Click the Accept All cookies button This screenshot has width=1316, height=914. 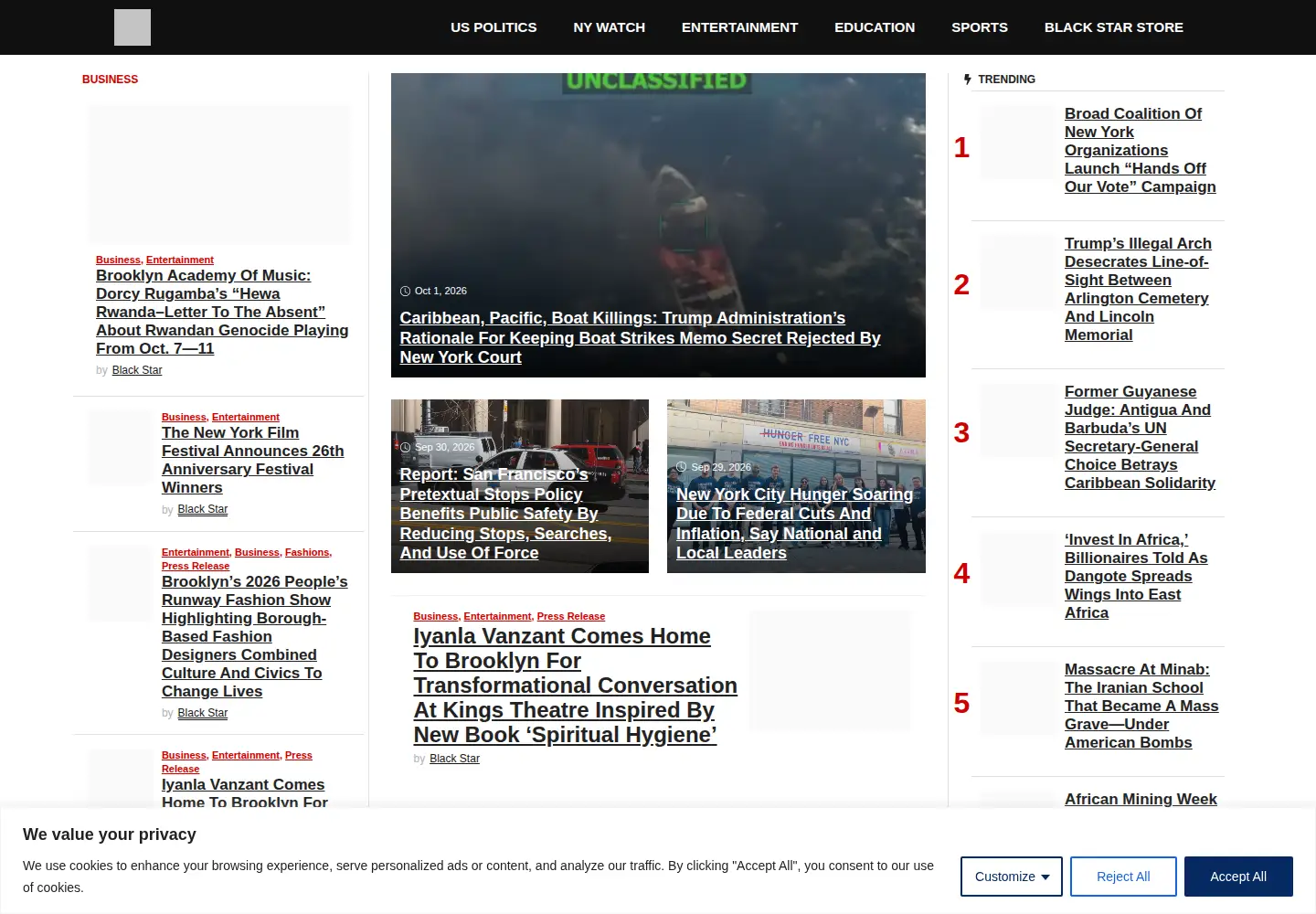pos(1238,877)
